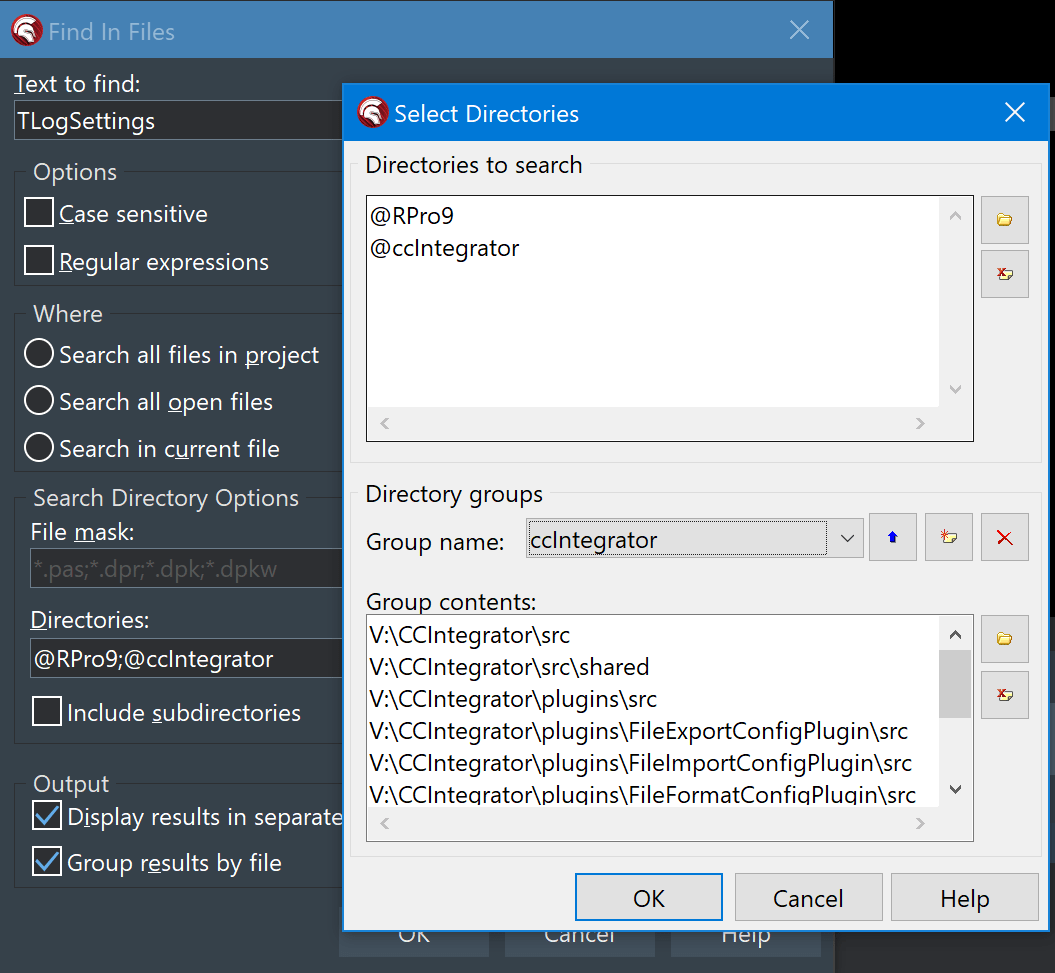Dismiss the dialog with Cancel
This screenshot has height=973, width=1055.
[807, 897]
